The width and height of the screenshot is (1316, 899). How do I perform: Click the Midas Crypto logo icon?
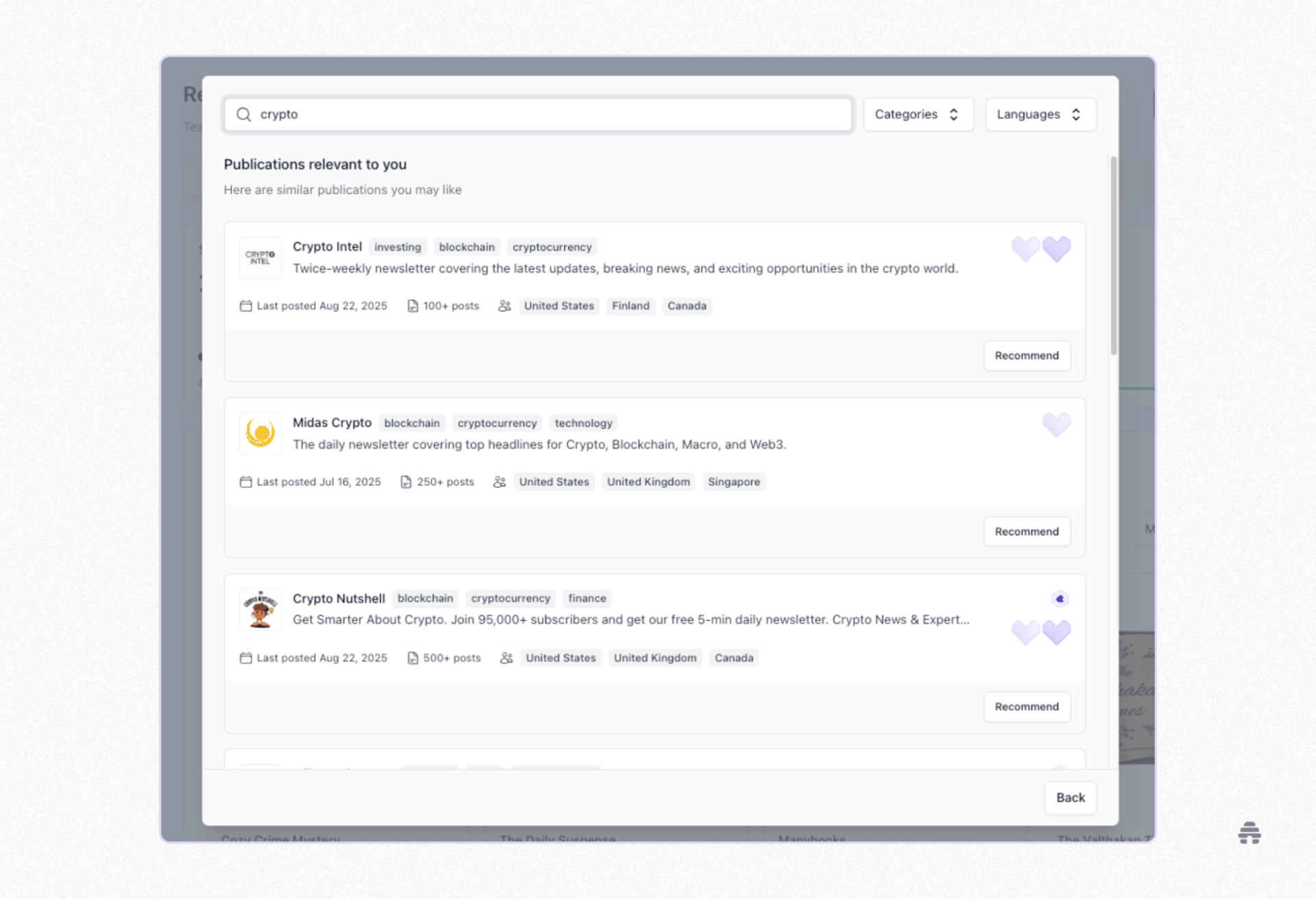260,433
